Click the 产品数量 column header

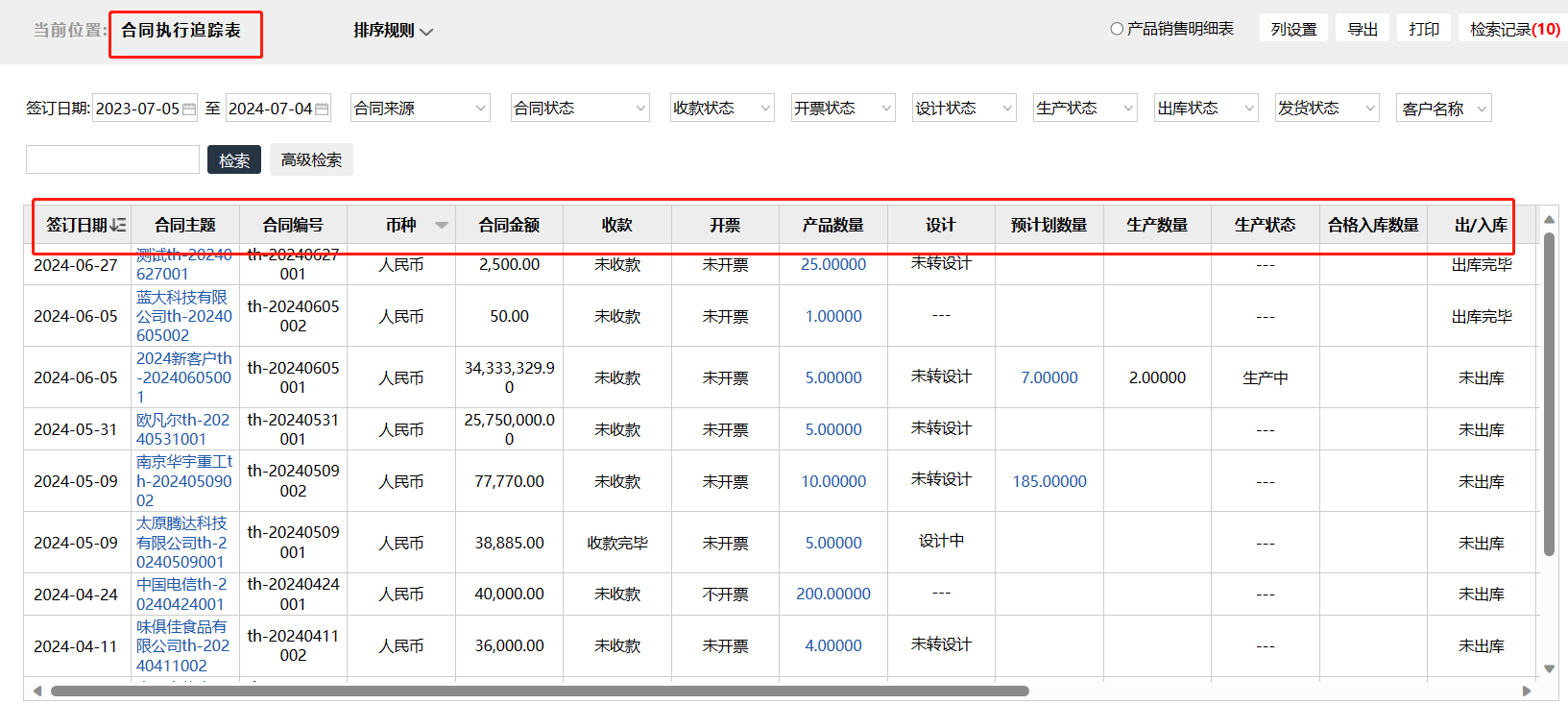tap(833, 225)
